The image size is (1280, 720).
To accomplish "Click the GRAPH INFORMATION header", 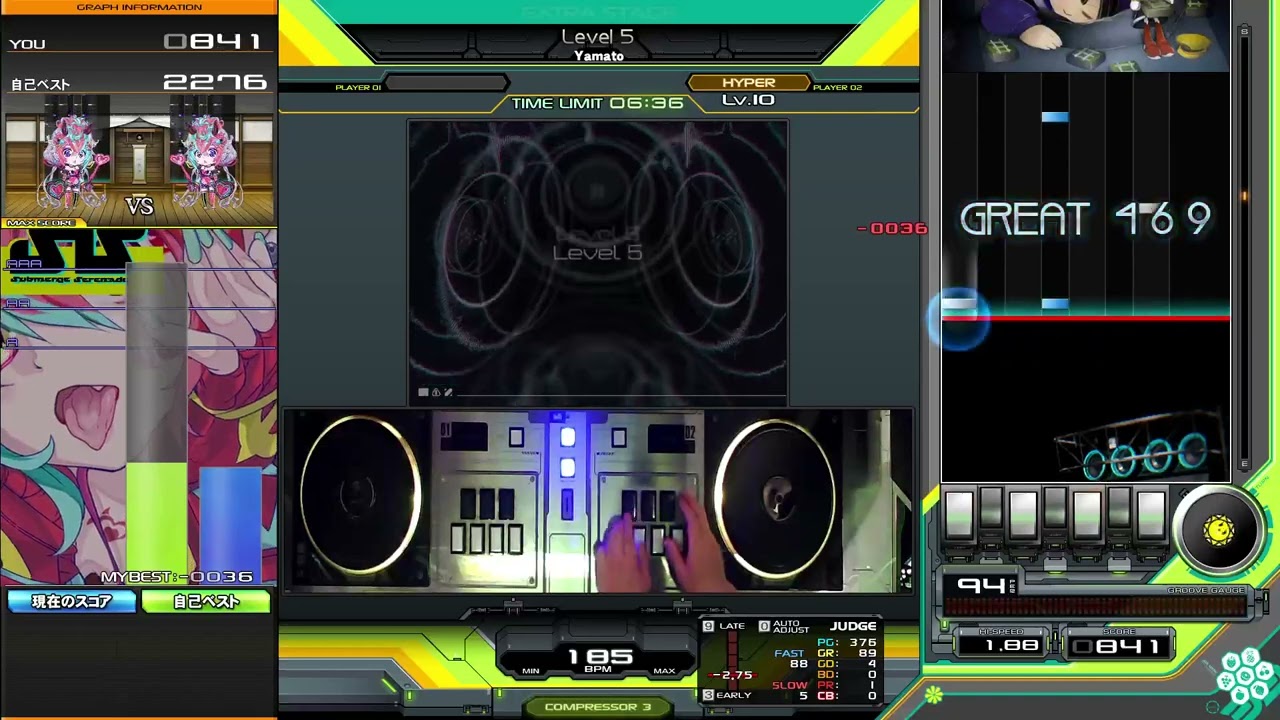I will [139, 7].
